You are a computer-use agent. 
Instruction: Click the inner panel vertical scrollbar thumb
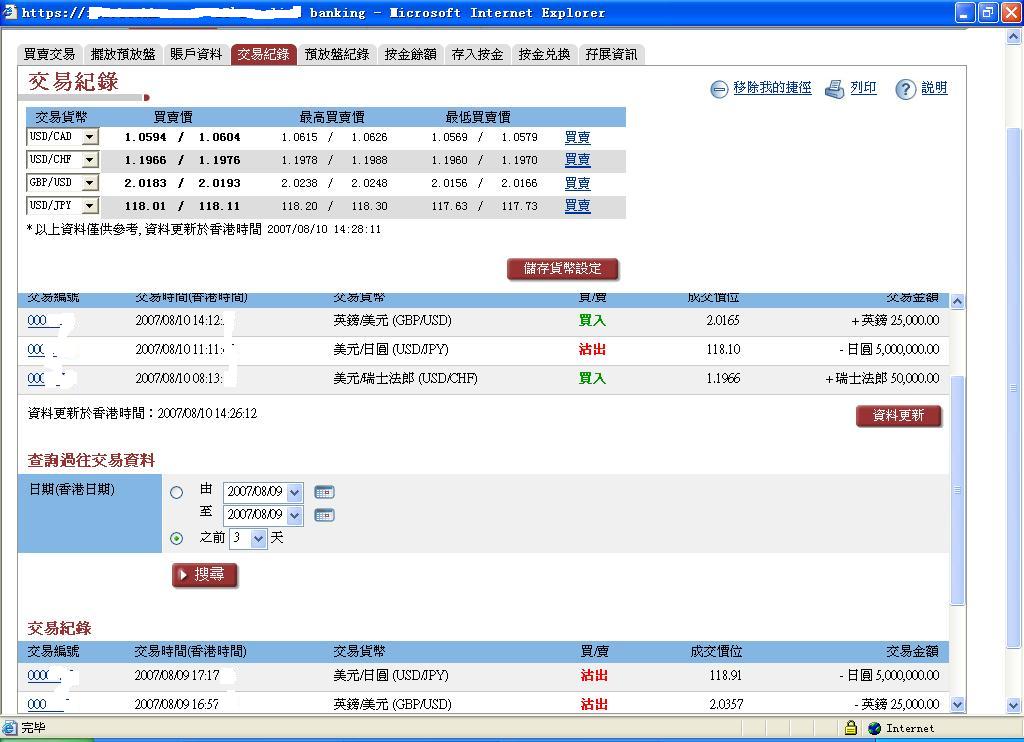(957, 491)
